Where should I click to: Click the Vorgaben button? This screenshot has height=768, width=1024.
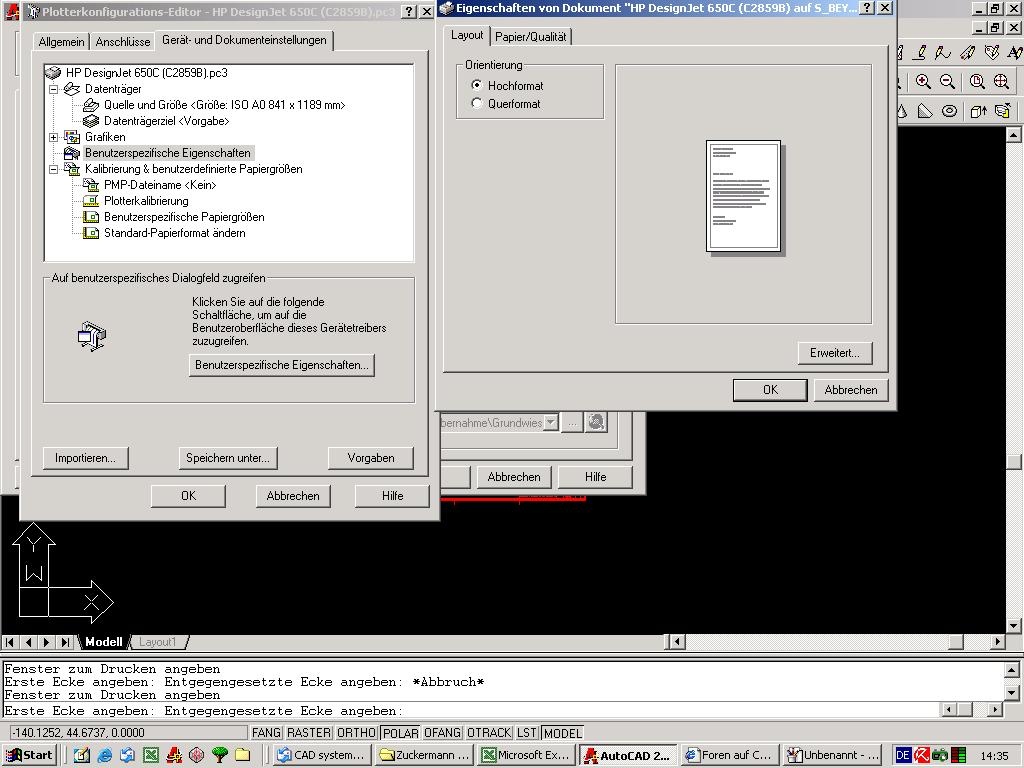point(371,458)
